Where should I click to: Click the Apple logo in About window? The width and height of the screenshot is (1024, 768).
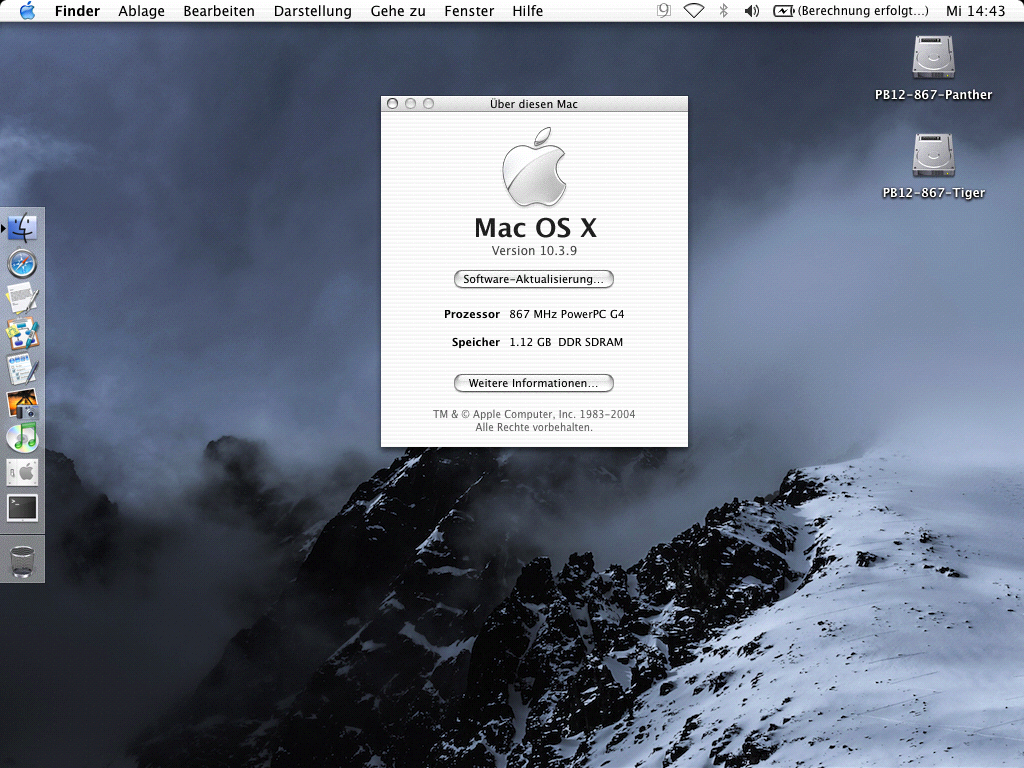534,167
